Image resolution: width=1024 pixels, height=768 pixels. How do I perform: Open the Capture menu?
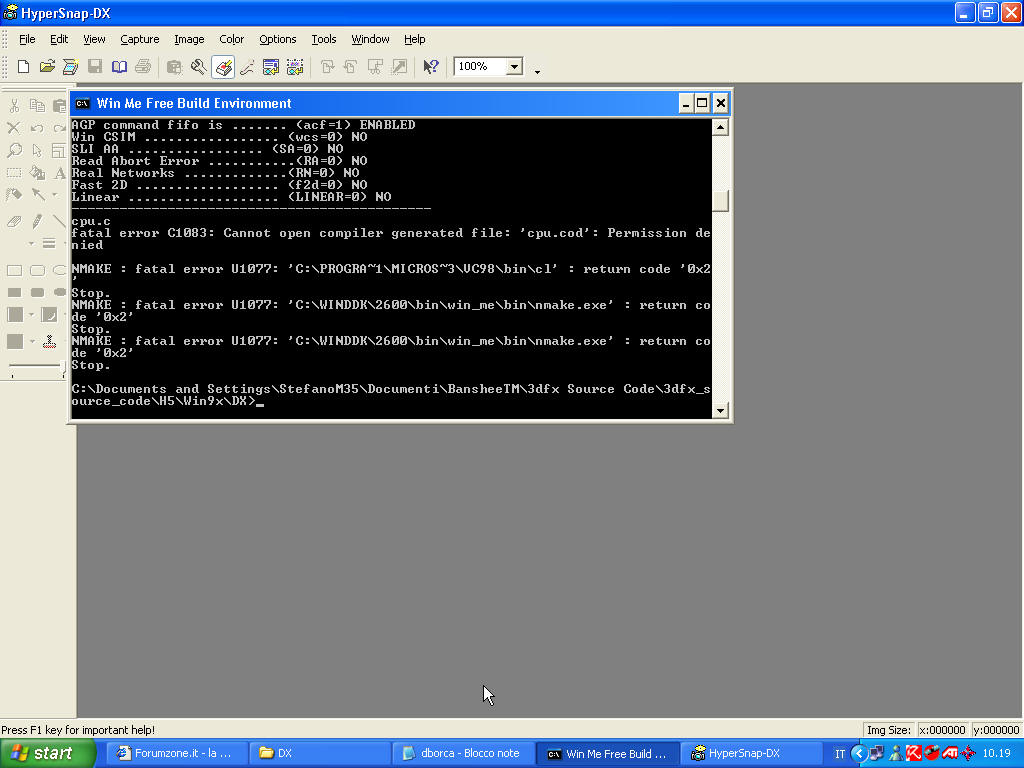pyautogui.click(x=140, y=39)
